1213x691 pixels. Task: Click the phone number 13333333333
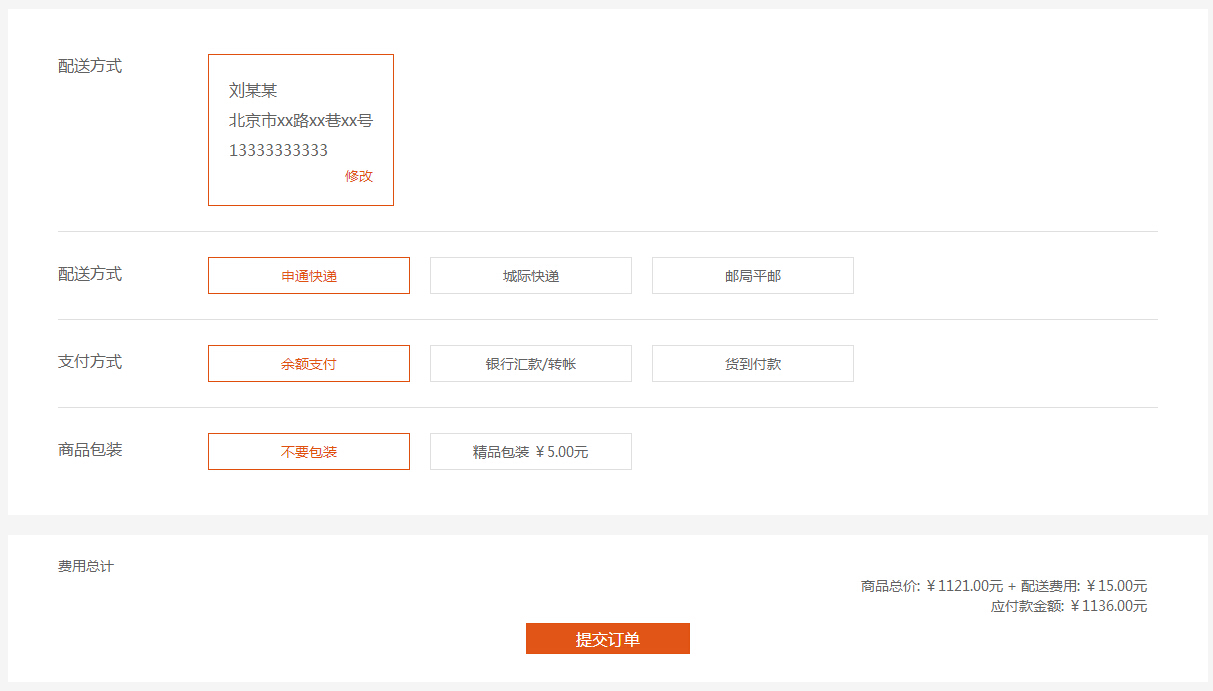click(x=278, y=151)
